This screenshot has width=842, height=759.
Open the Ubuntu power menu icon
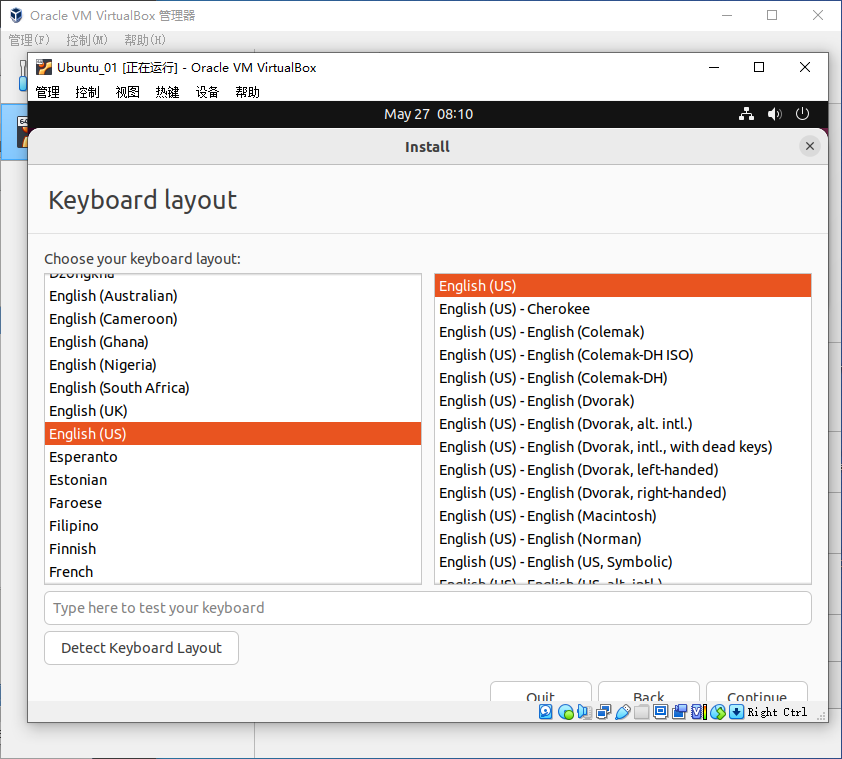click(x=802, y=114)
